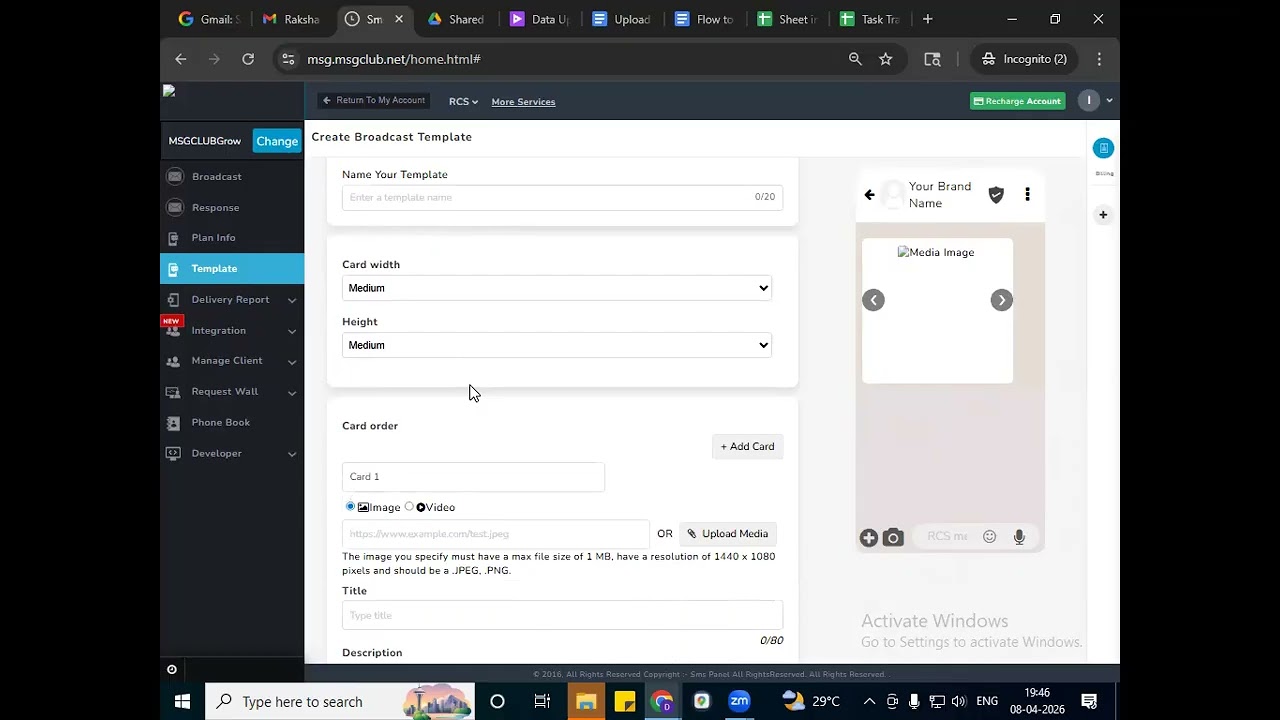The image size is (1280, 720).
Task: Switch to the Task Tra sheet tab
Action: tap(871, 19)
